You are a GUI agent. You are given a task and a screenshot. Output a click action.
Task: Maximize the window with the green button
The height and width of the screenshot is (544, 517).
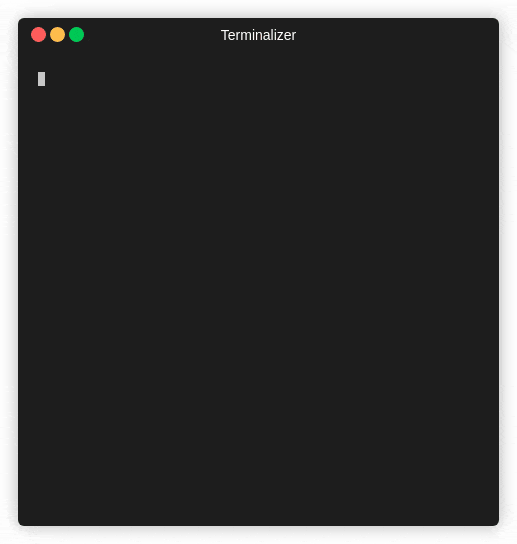coord(76,35)
